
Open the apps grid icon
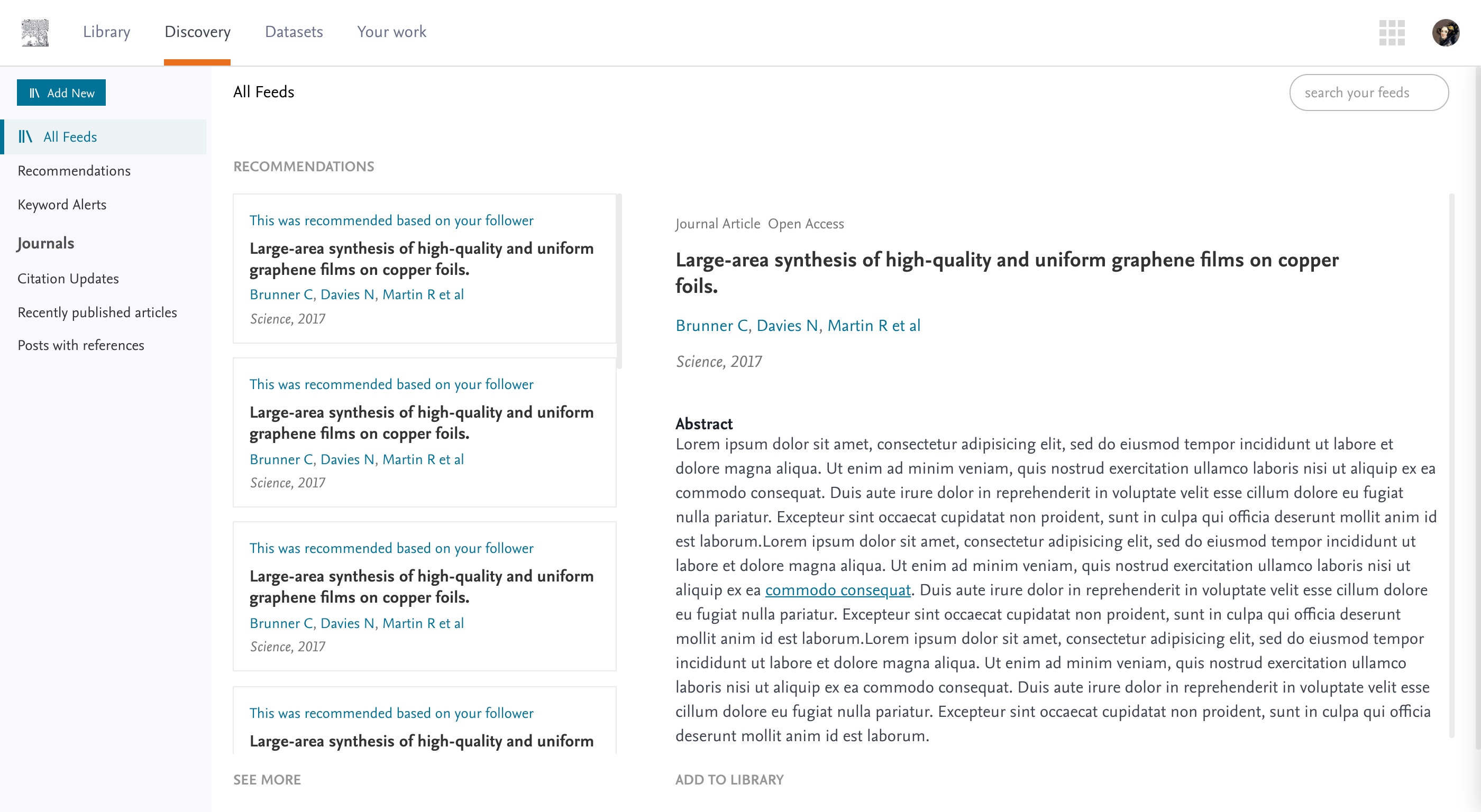(1392, 32)
